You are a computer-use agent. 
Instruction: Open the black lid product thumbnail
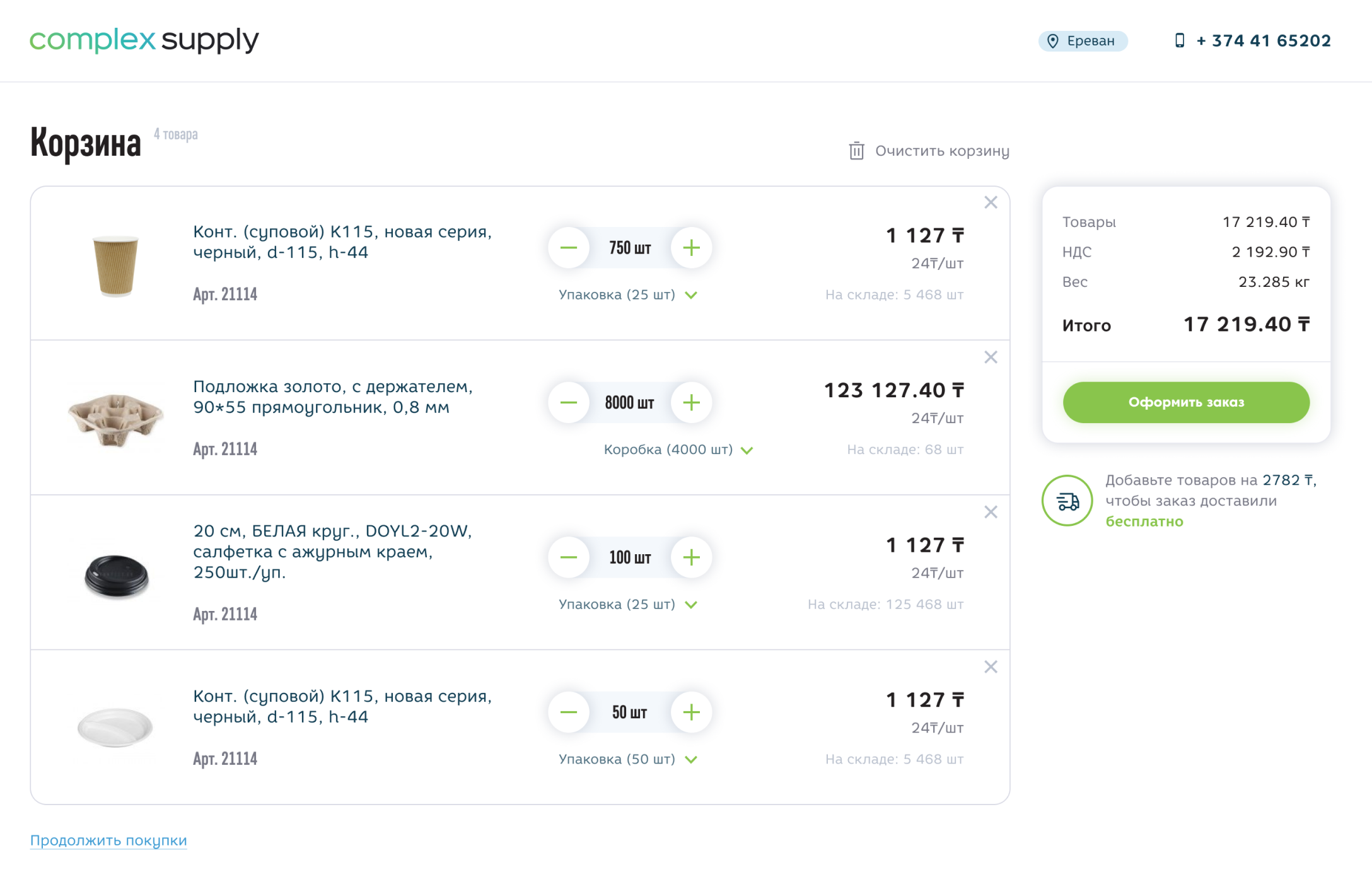(116, 576)
